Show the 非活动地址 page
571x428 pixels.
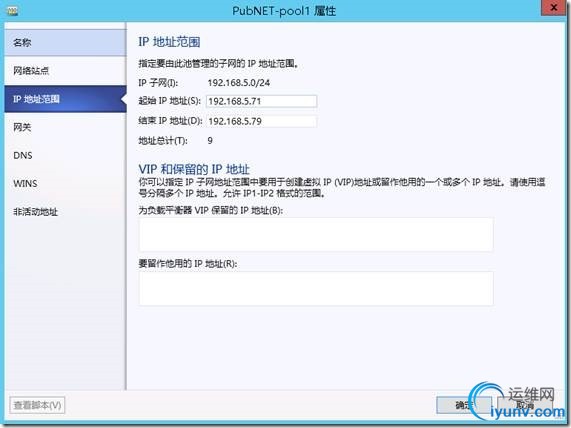coord(65,212)
